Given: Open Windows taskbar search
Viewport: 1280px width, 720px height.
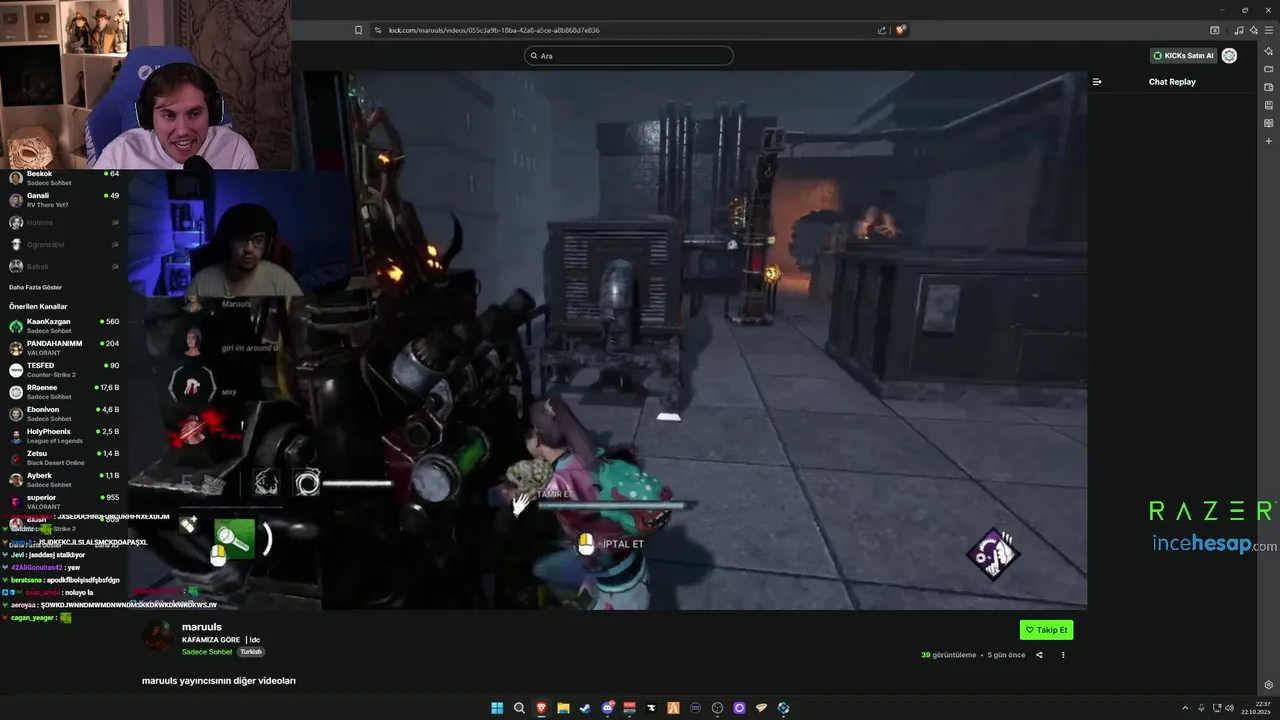Looking at the screenshot, I should pyautogui.click(x=519, y=708).
